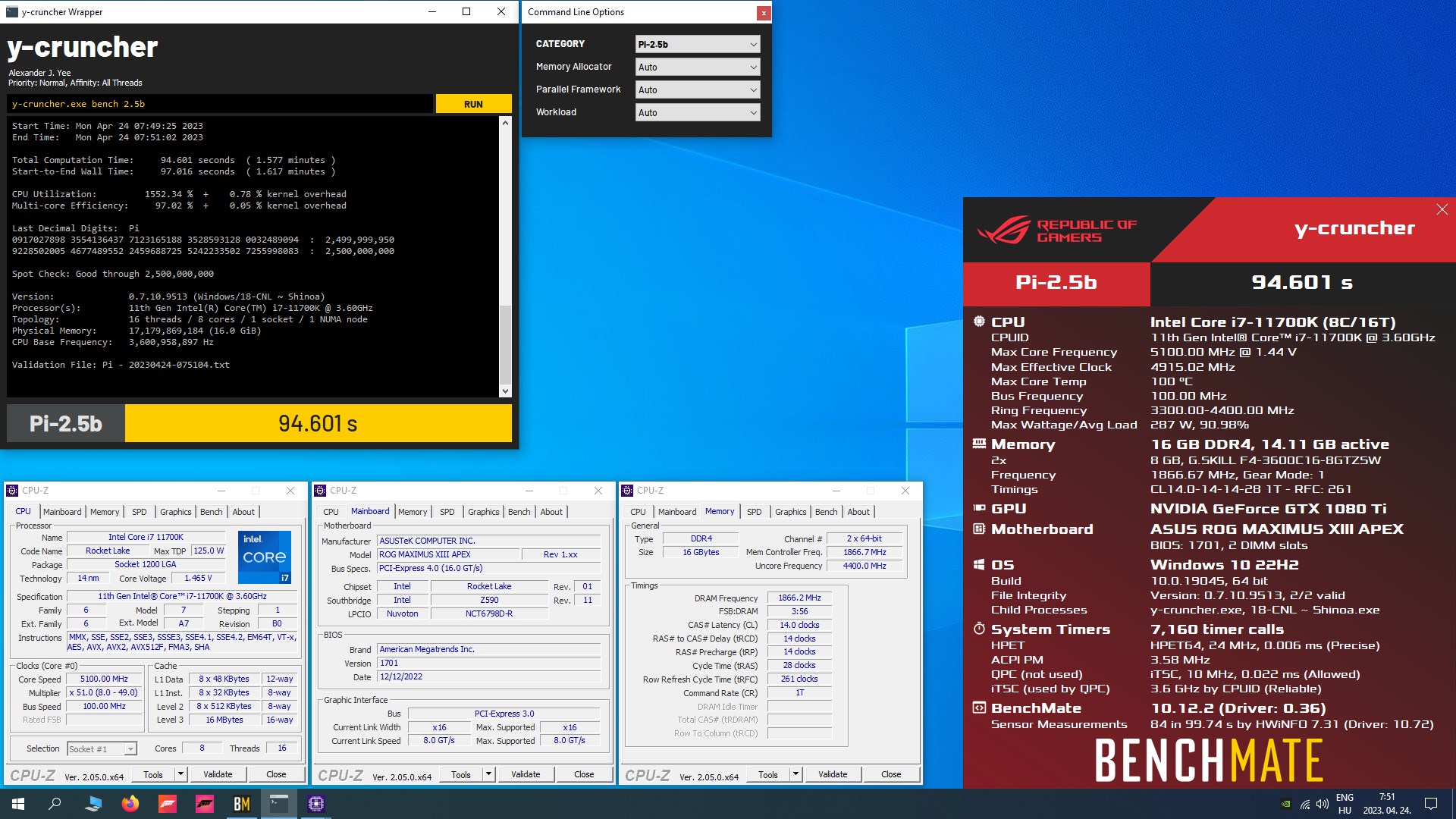Click the OS Windows logo in BenchMate panel
This screenshot has height=819, width=1456.
[x=979, y=564]
